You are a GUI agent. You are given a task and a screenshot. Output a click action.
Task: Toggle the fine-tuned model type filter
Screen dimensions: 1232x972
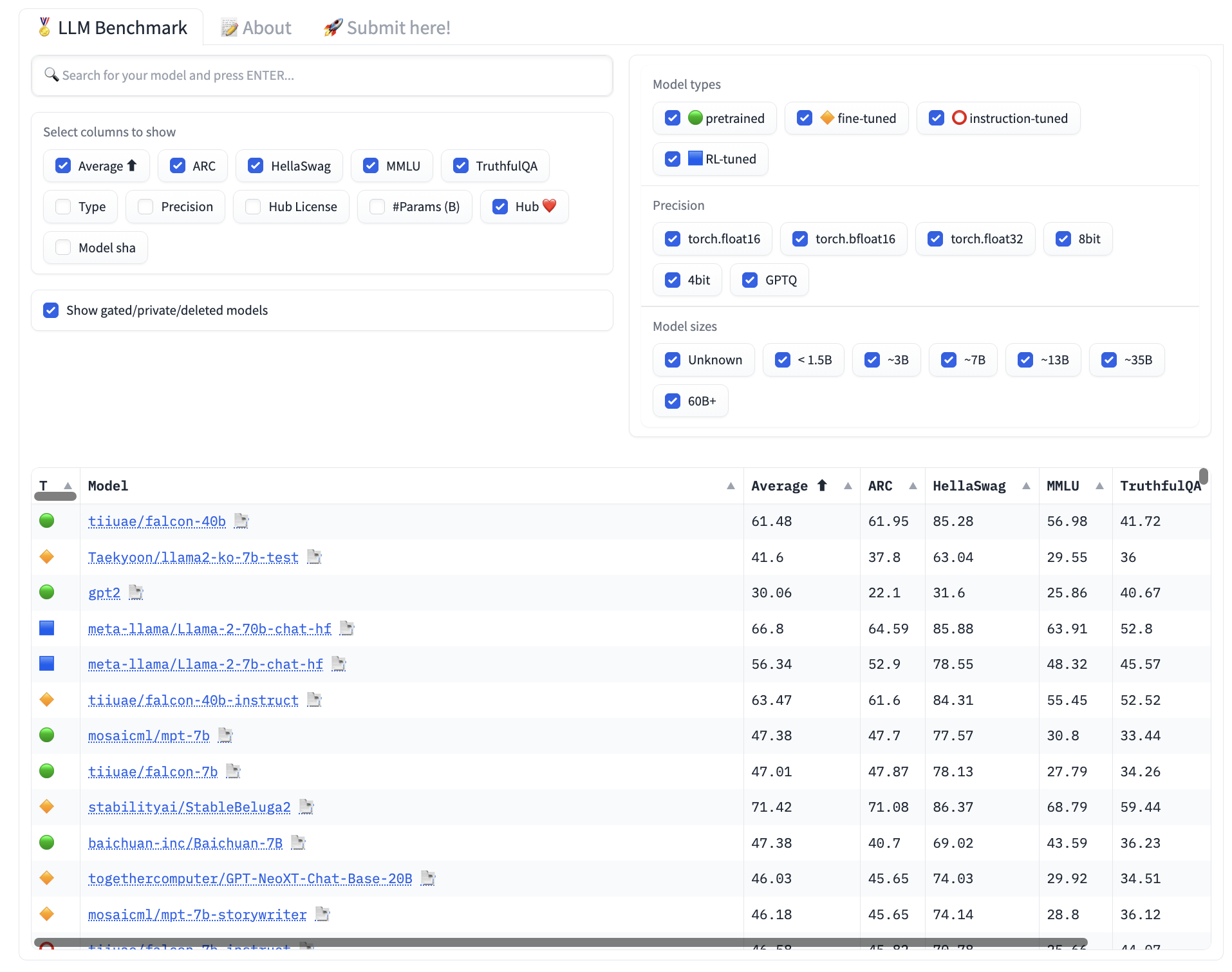805,118
